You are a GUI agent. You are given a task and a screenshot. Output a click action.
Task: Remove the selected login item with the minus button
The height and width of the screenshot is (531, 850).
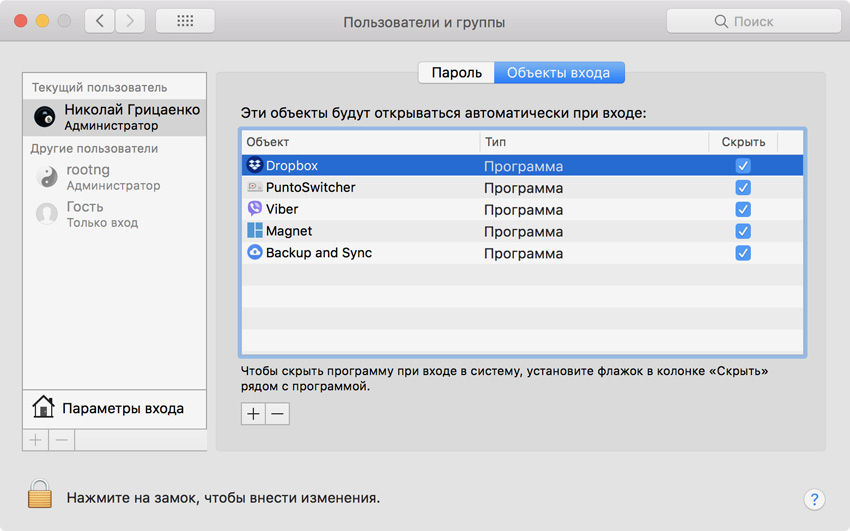pyautogui.click(x=277, y=414)
